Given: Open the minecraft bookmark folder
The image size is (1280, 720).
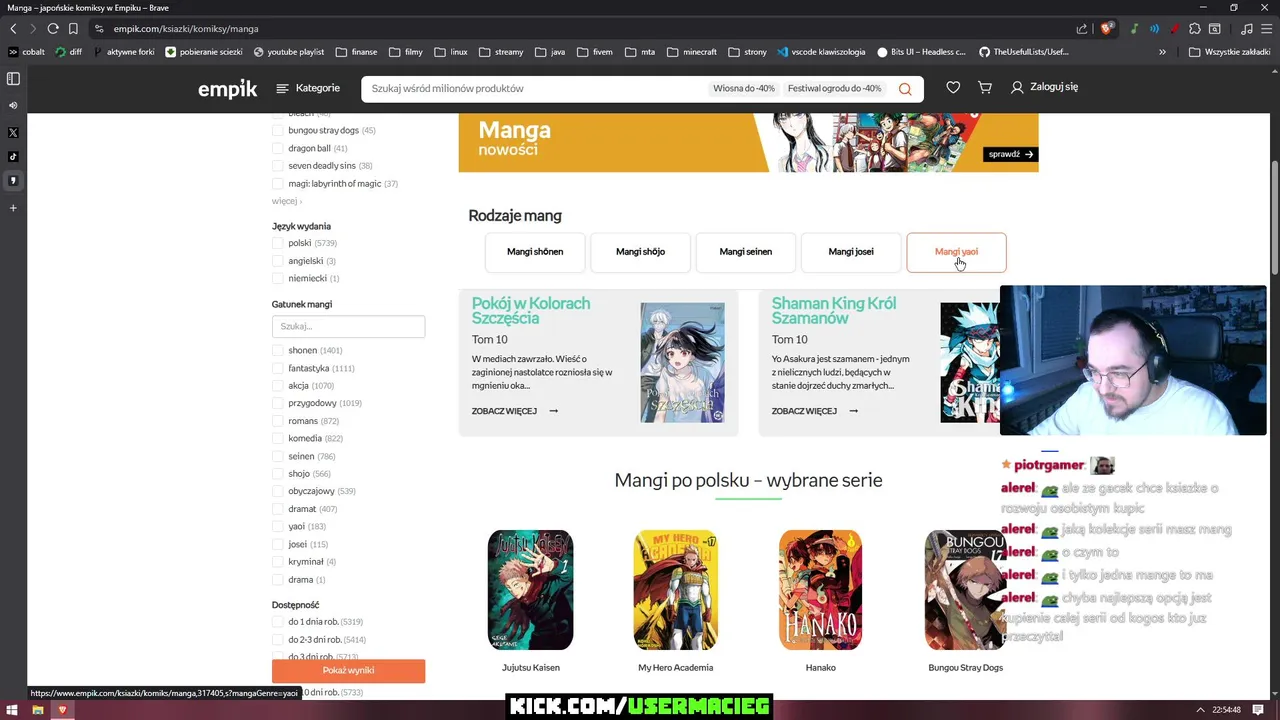Looking at the screenshot, I should [692, 52].
